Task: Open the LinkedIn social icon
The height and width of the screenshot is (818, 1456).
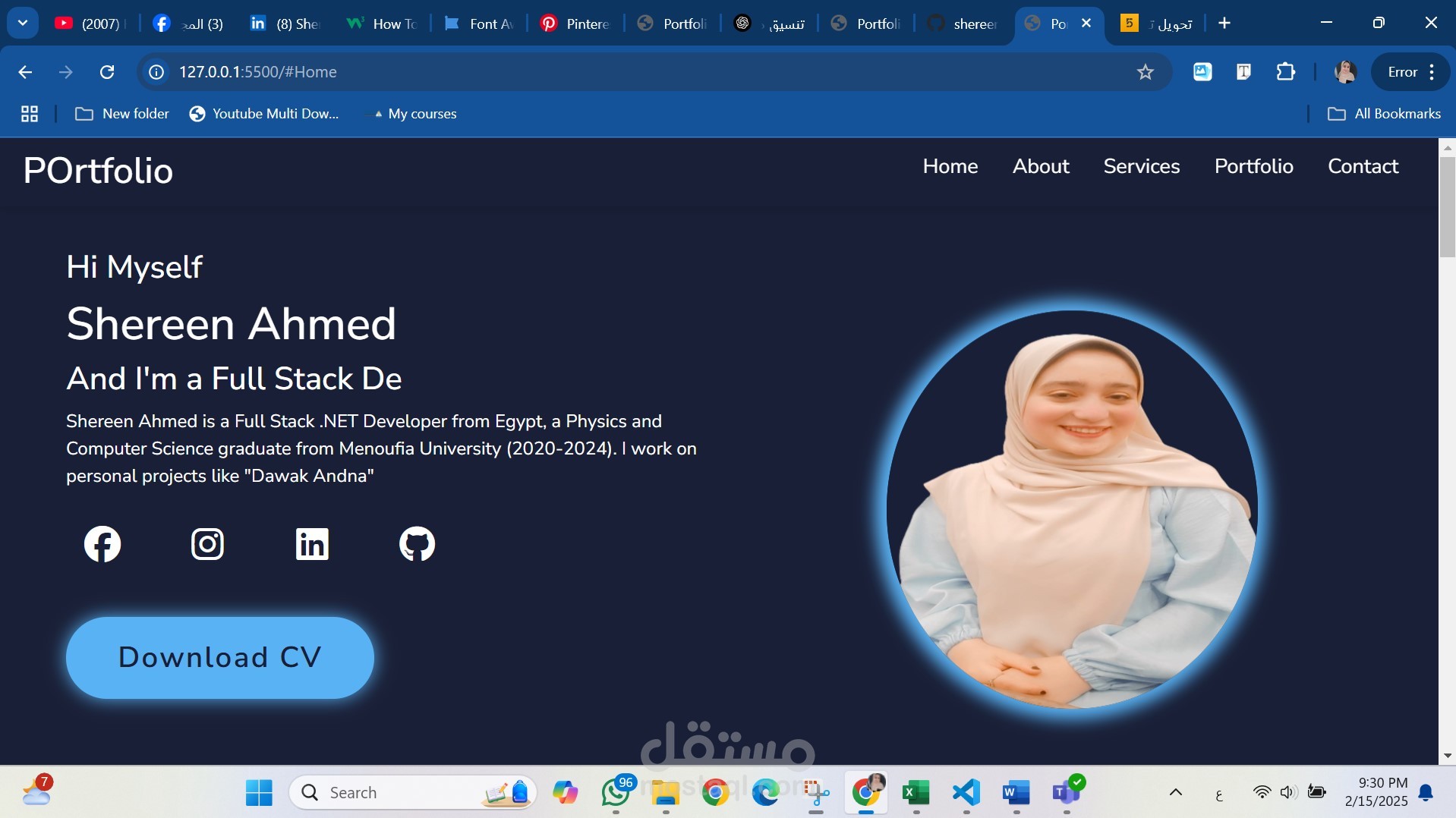Action: tap(312, 544)
